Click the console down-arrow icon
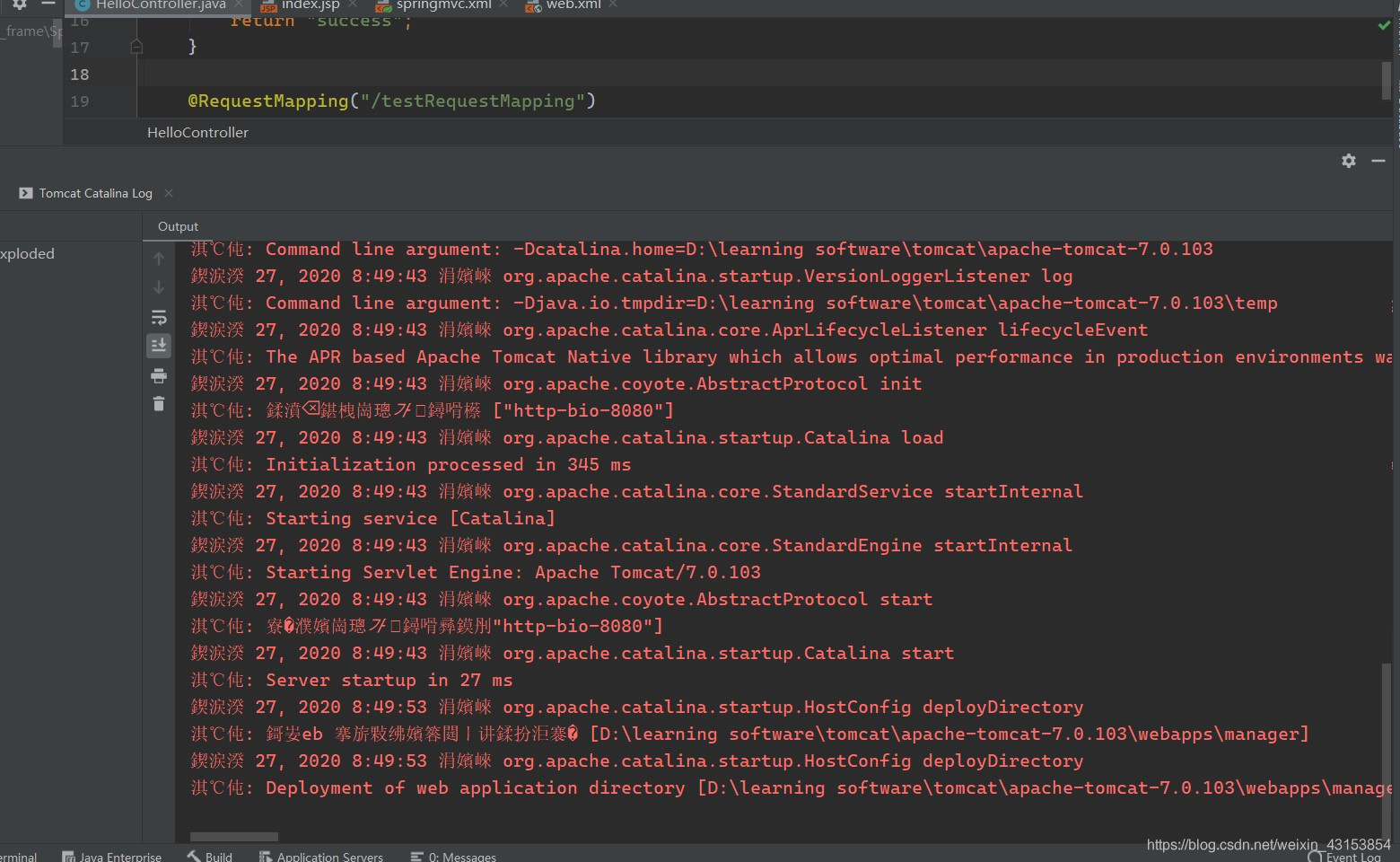Viewport: 1400px width, 862px height. point(159,287)
